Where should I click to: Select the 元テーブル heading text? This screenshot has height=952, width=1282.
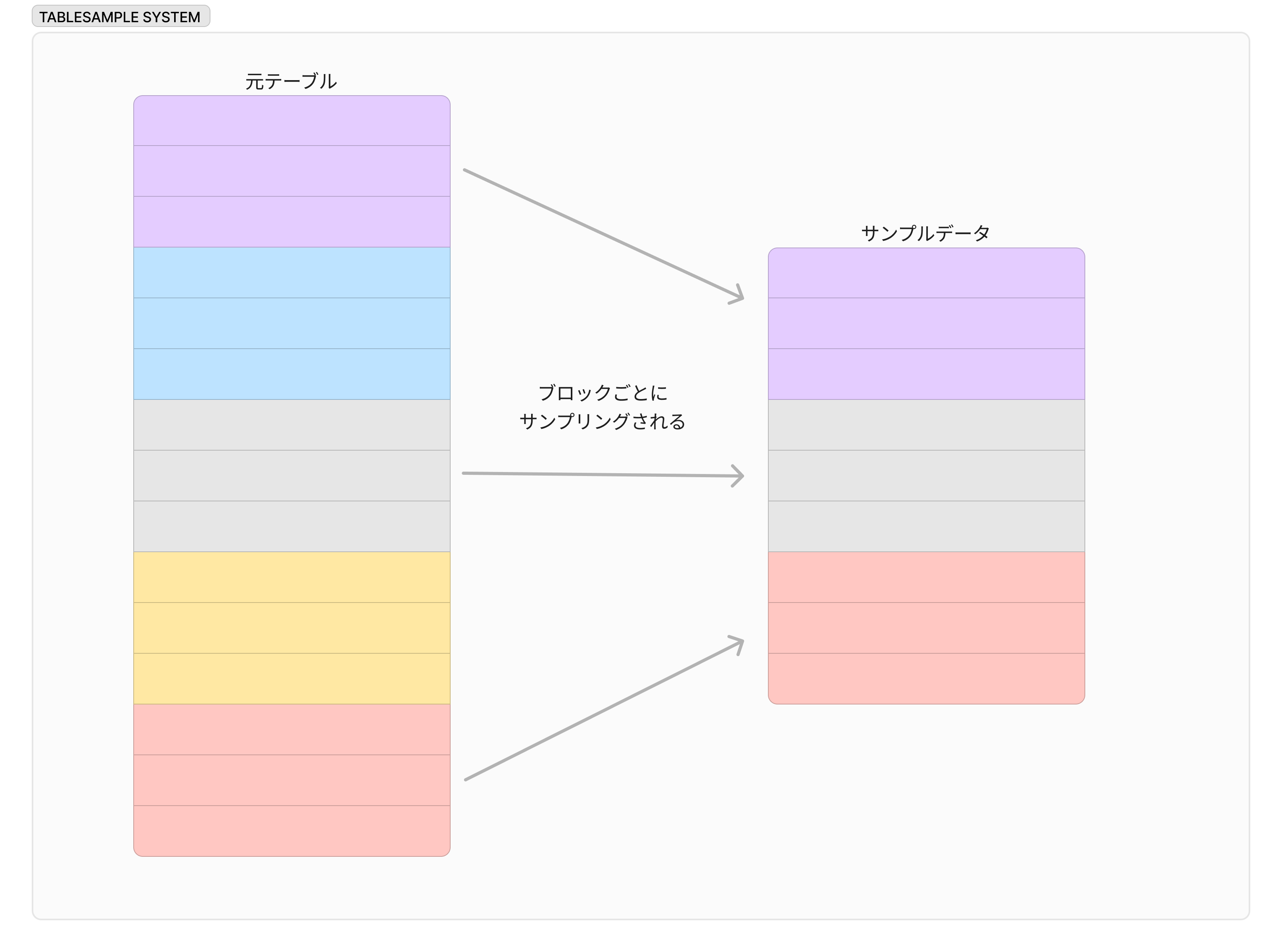[291, 81]
